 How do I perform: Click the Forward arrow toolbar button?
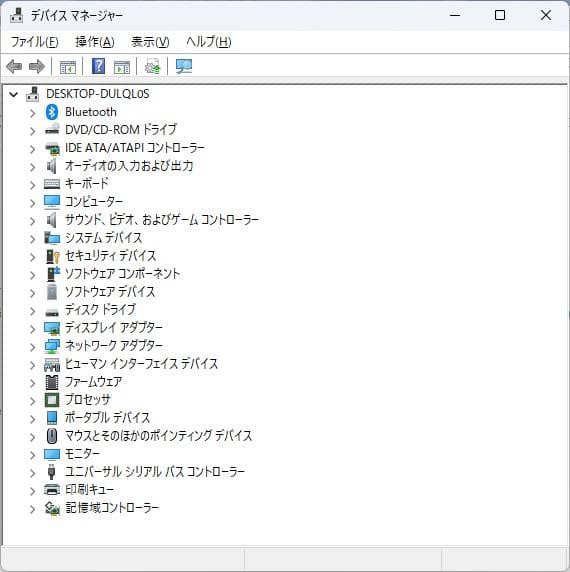pyautogui.click(x=36, y=67)
